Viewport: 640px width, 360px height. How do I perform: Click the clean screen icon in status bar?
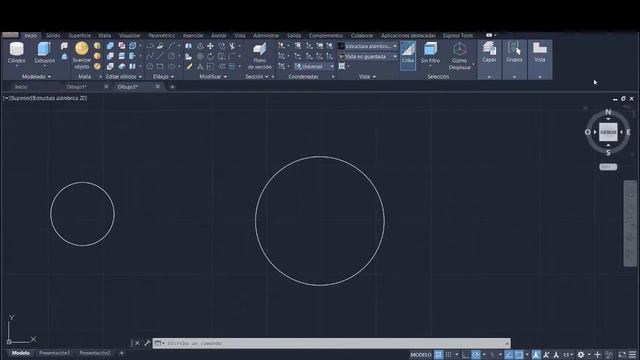pos(622,355)
